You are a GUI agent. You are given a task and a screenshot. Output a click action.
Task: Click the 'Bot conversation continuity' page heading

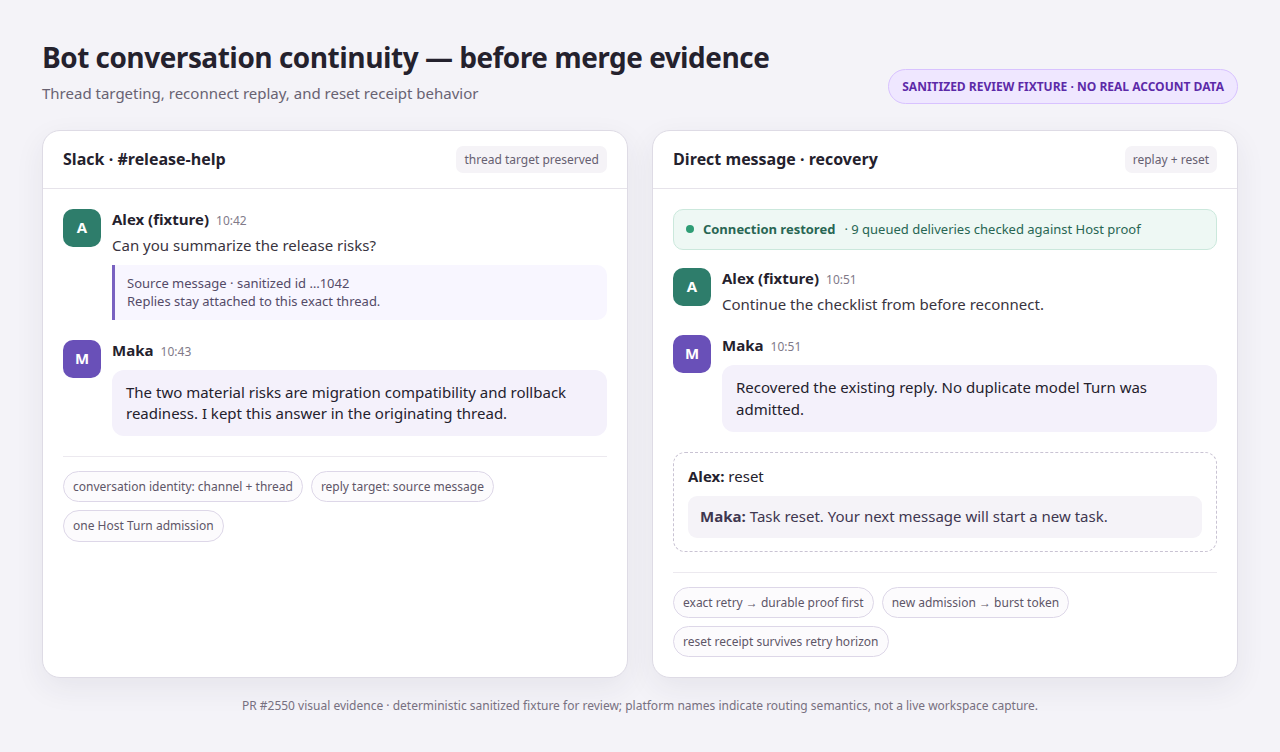click(405, 58)
